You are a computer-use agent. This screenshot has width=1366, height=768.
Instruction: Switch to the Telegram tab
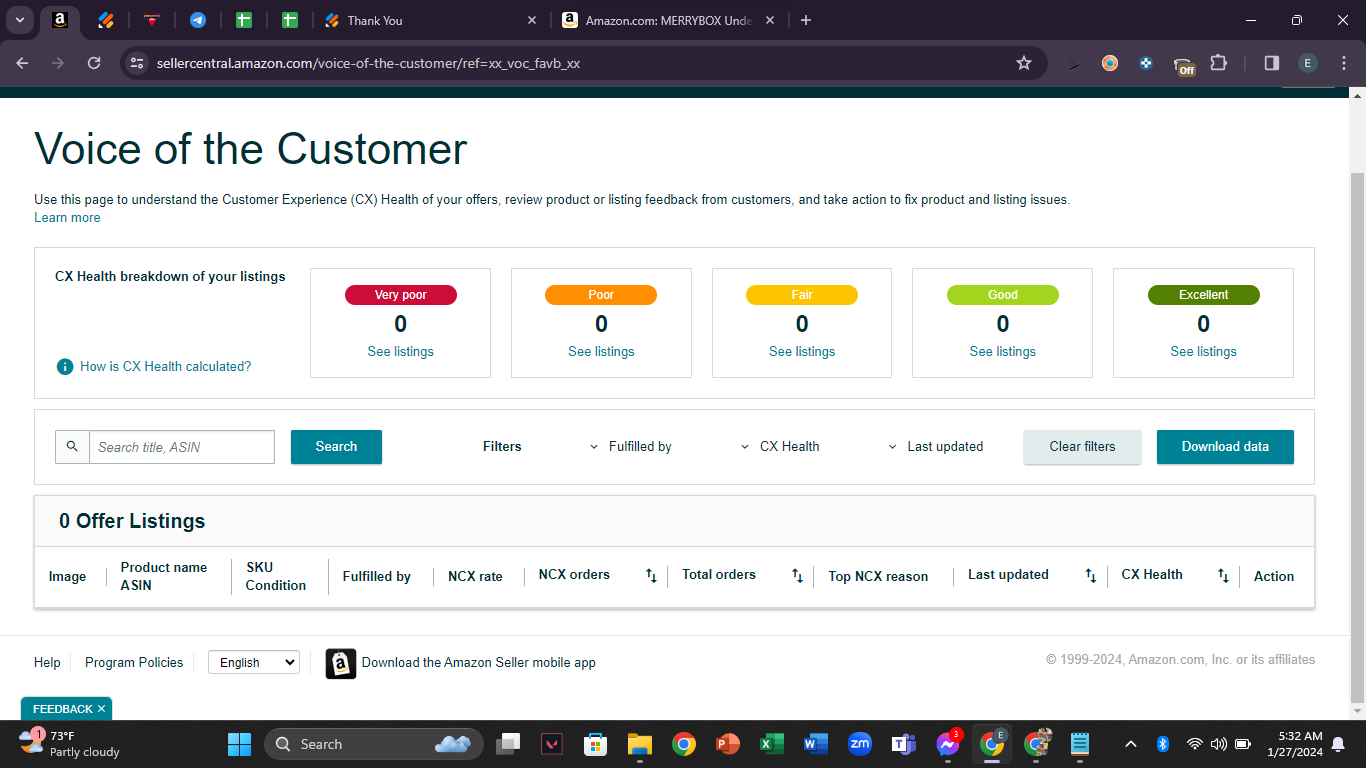click(198, 20)
